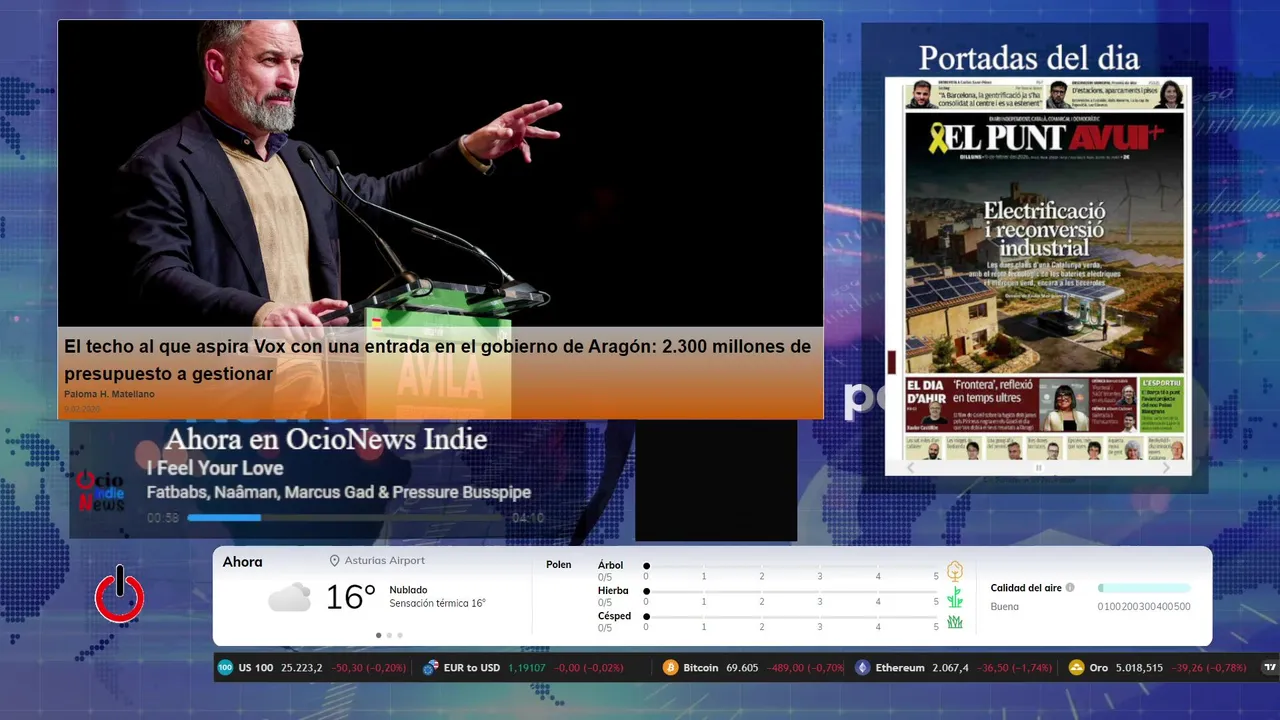Click author name Paloma H. Matellano

click(109, 394)
